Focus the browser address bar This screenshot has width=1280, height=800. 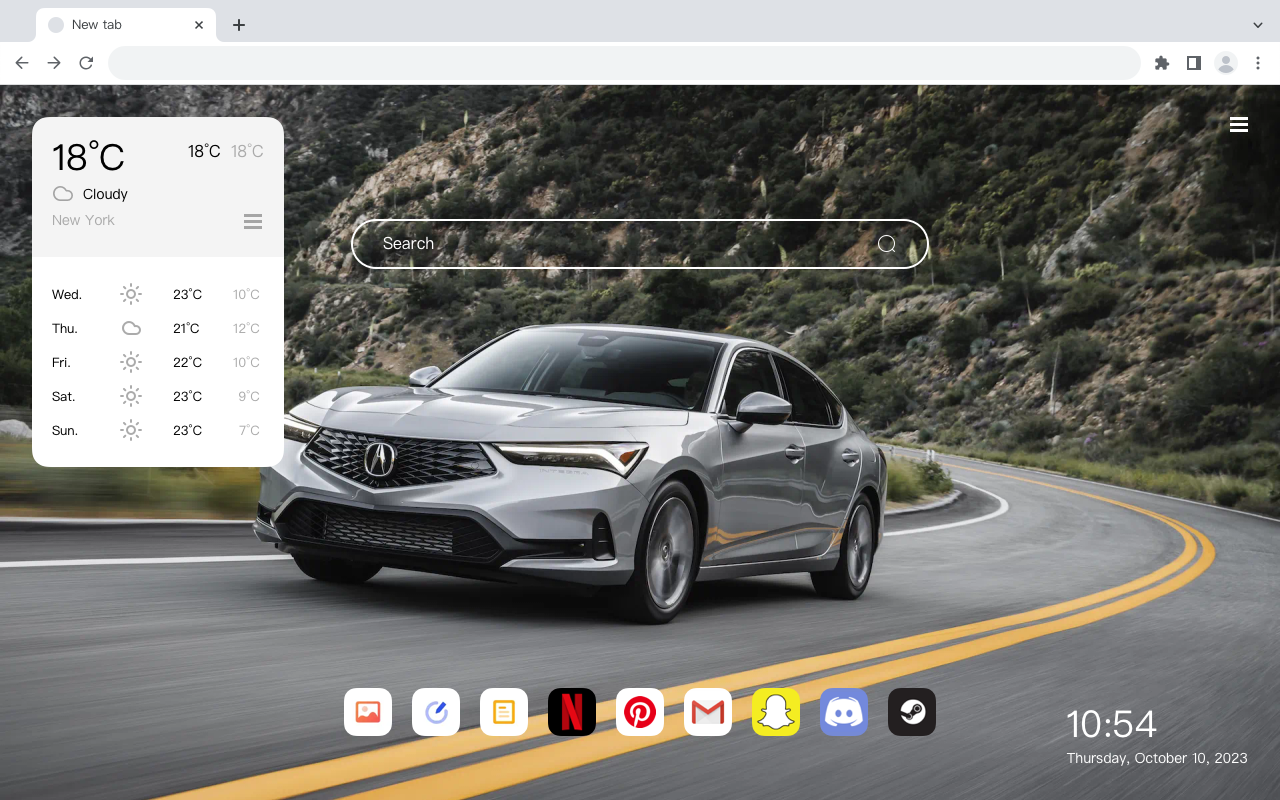coord(624,63)
